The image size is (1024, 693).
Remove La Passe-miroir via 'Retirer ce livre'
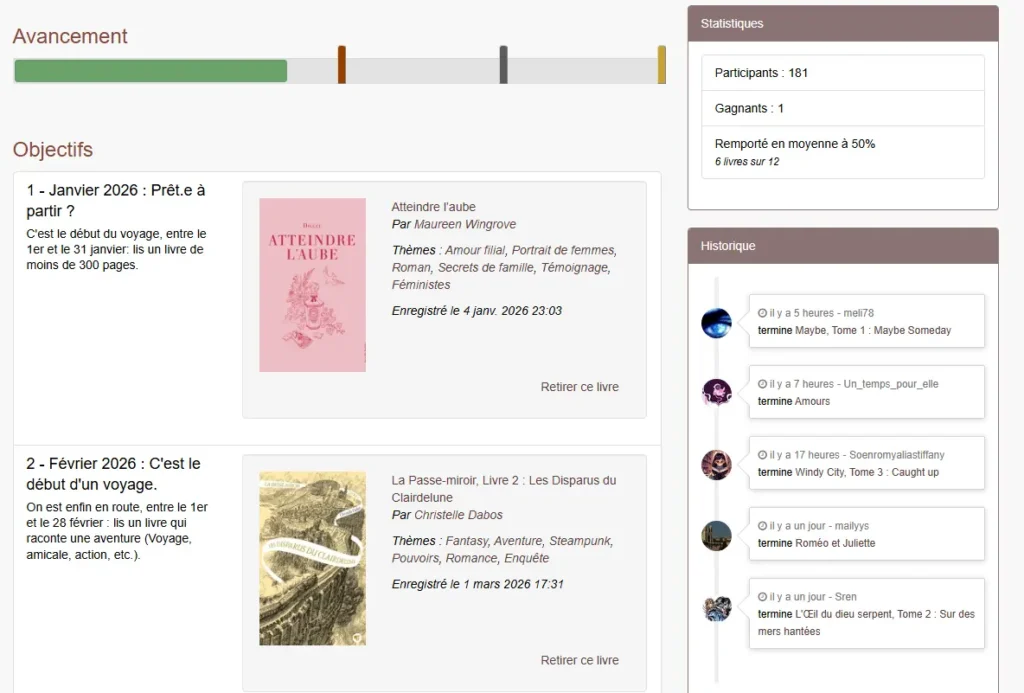pyautogui.click(x=579, y=660)
